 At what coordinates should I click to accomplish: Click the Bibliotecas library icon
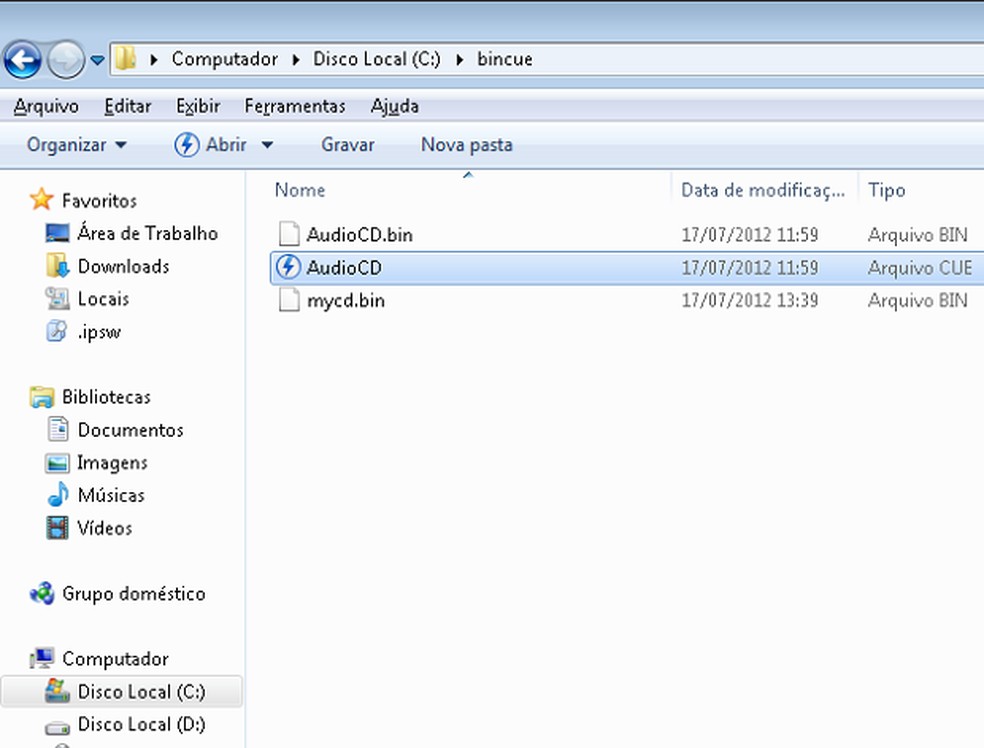(x=42, y=397)
